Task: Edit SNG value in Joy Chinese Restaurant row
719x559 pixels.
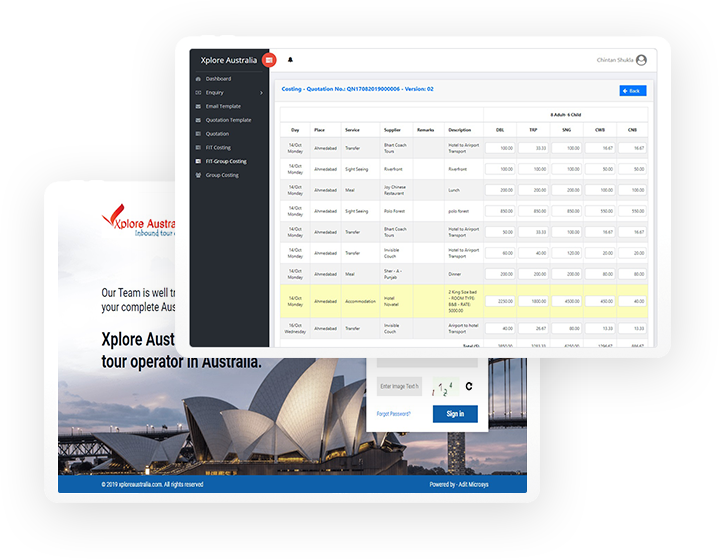Action: 566,190
